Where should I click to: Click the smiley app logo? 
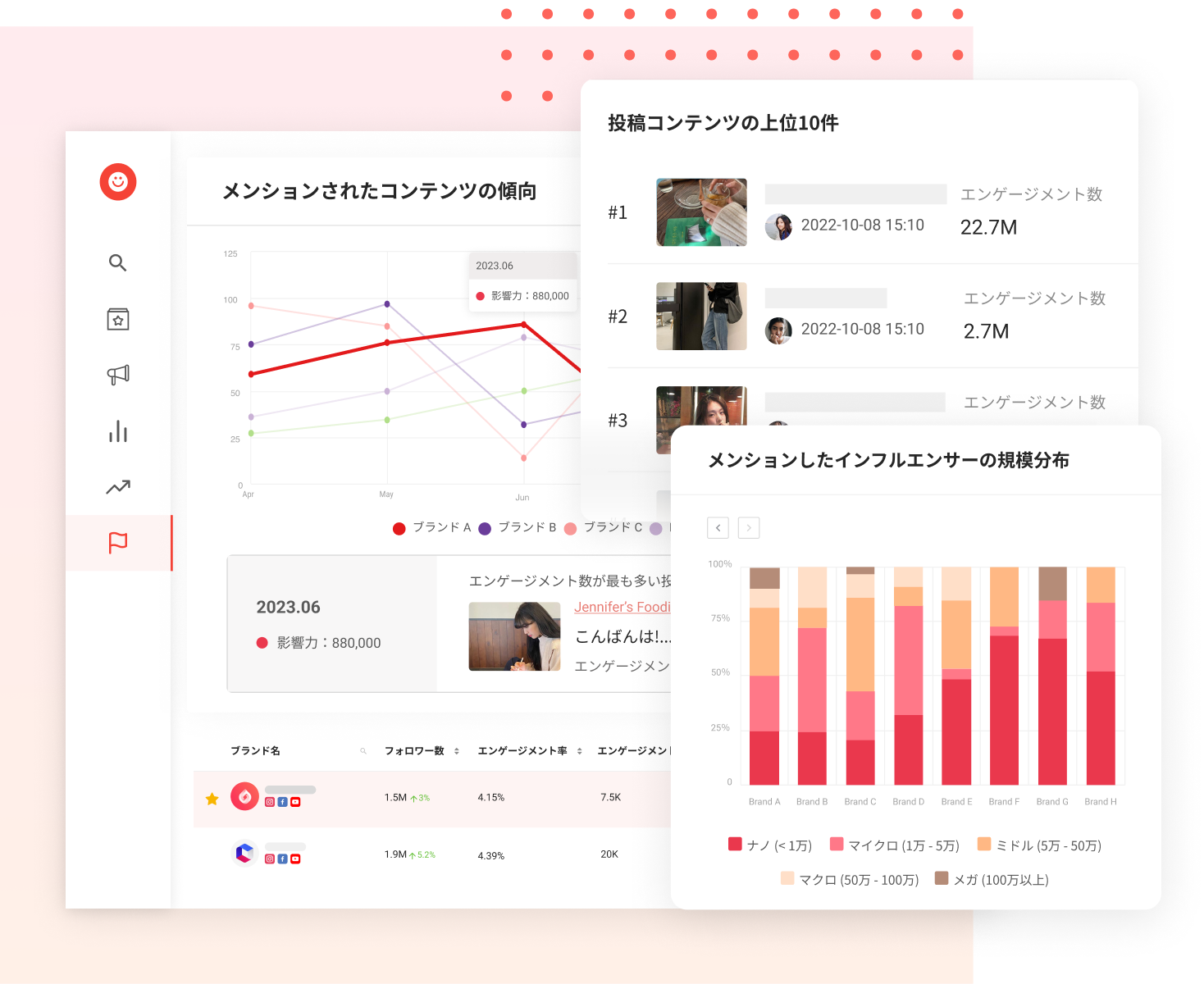coord(118,182)
